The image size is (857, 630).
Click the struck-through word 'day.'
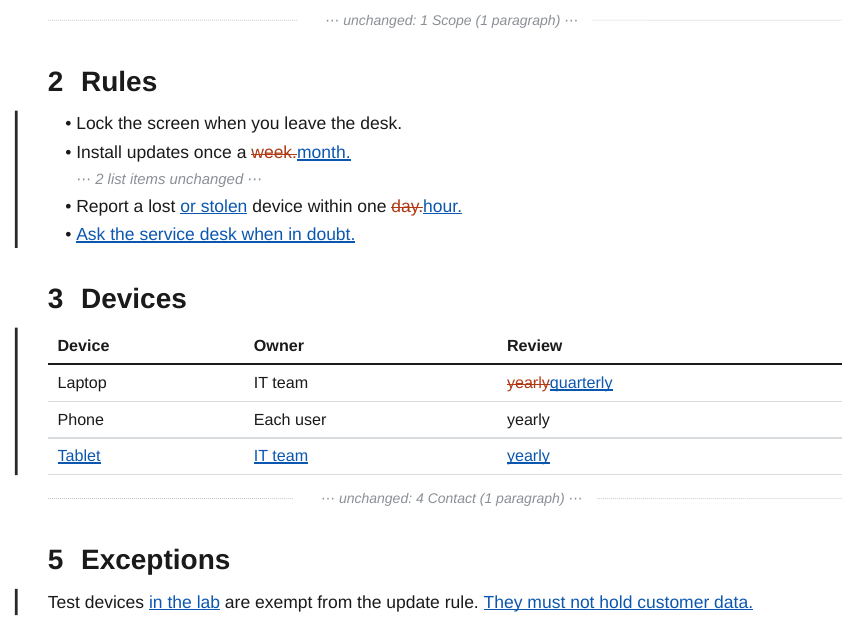coord(407,206)
